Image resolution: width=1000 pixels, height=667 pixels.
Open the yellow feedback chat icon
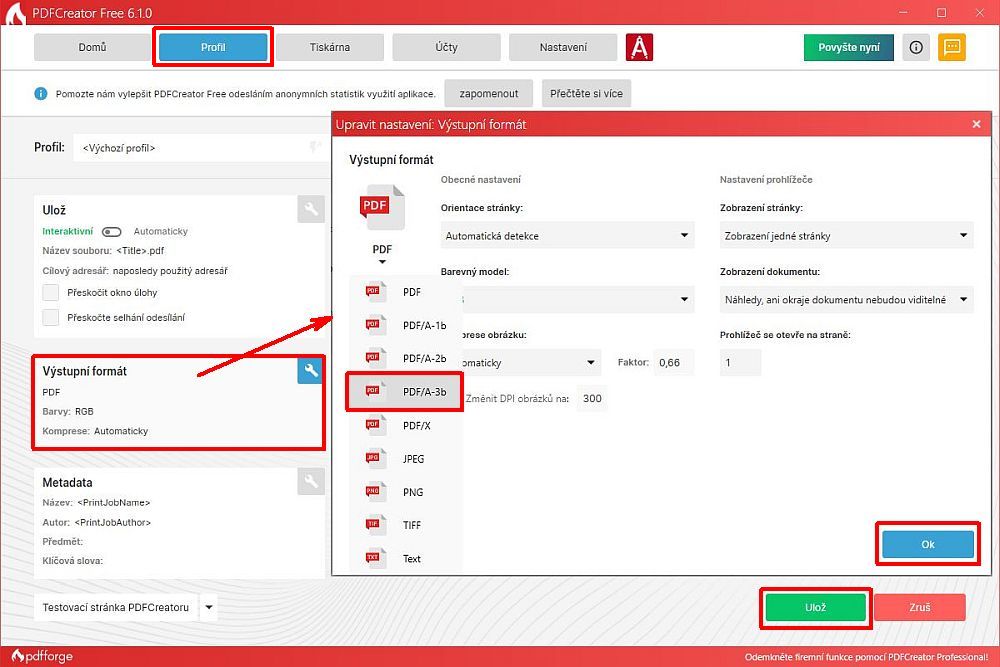(x=952, y=47)
